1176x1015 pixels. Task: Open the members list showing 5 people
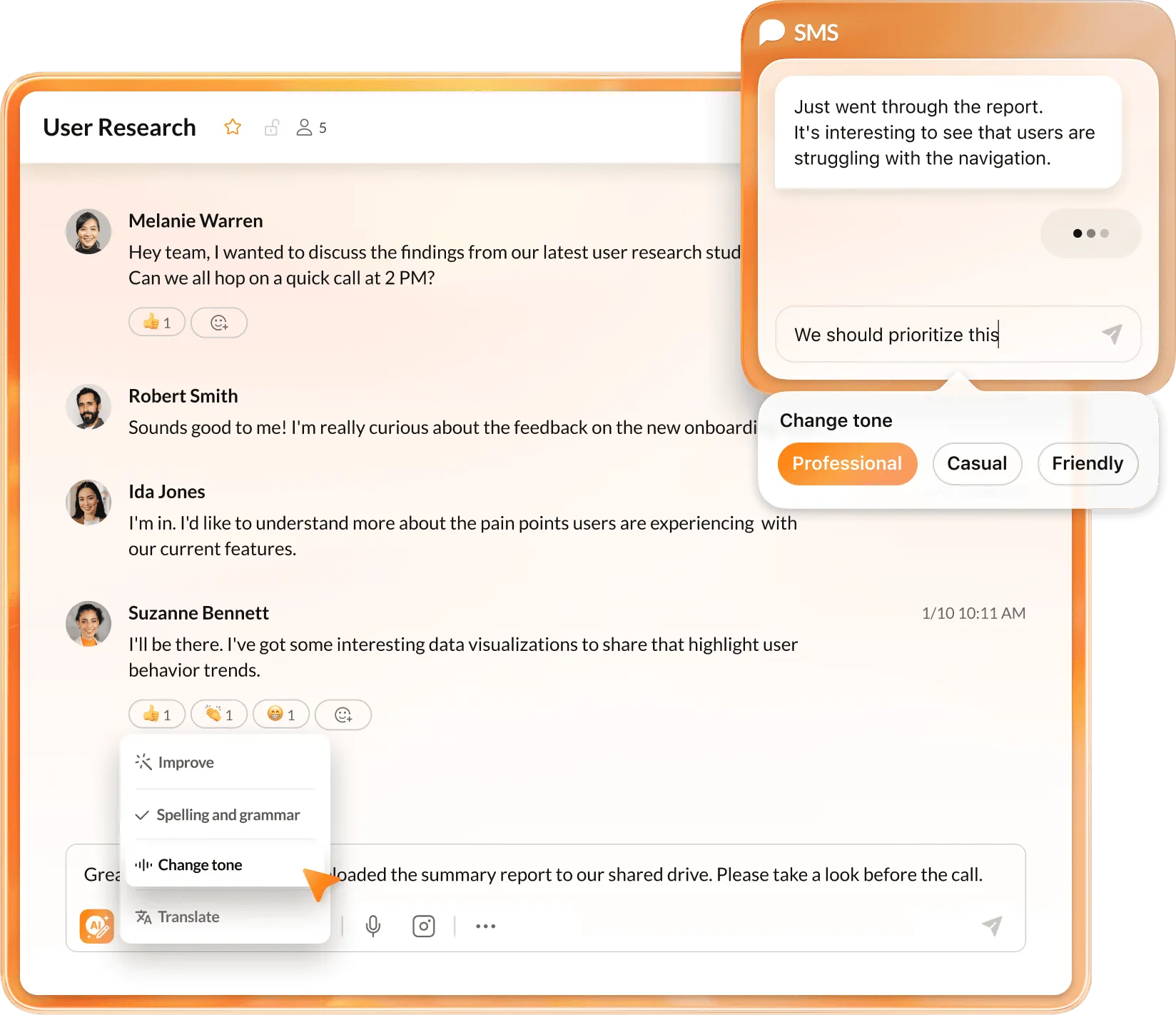tap(311, 128)
